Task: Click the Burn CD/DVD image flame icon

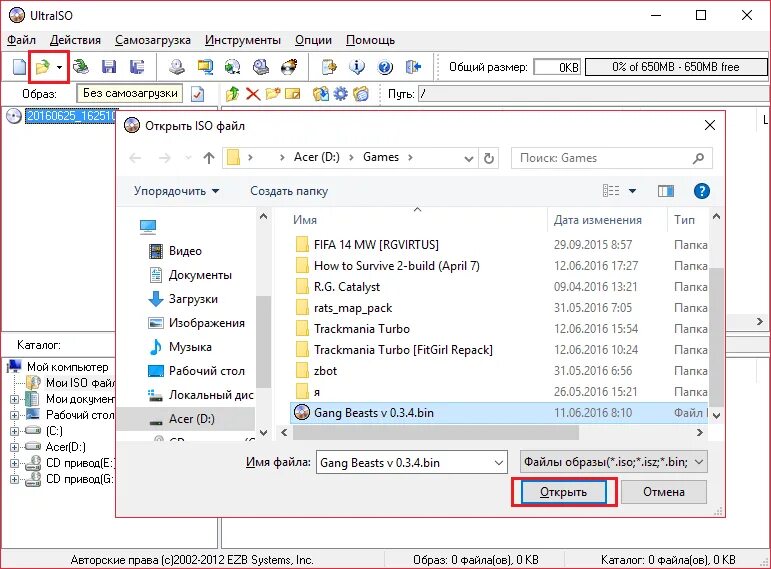Action: click(289, 66)
